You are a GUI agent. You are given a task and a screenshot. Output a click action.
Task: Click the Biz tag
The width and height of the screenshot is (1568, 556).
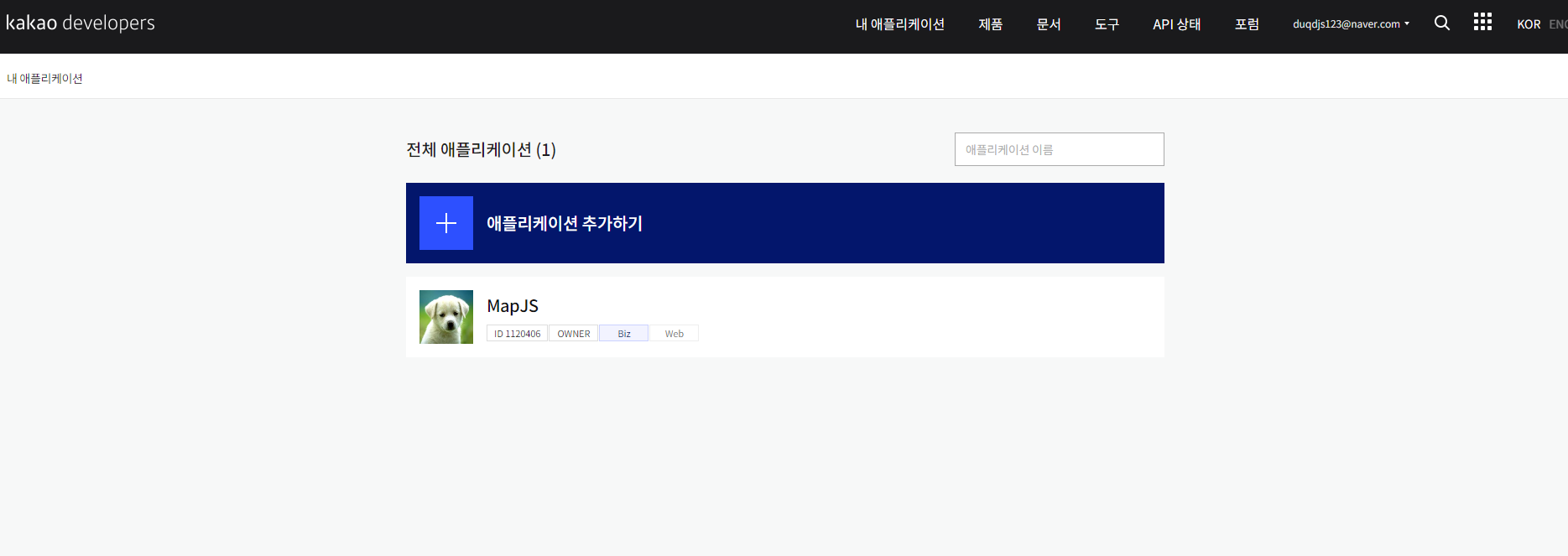624,334
